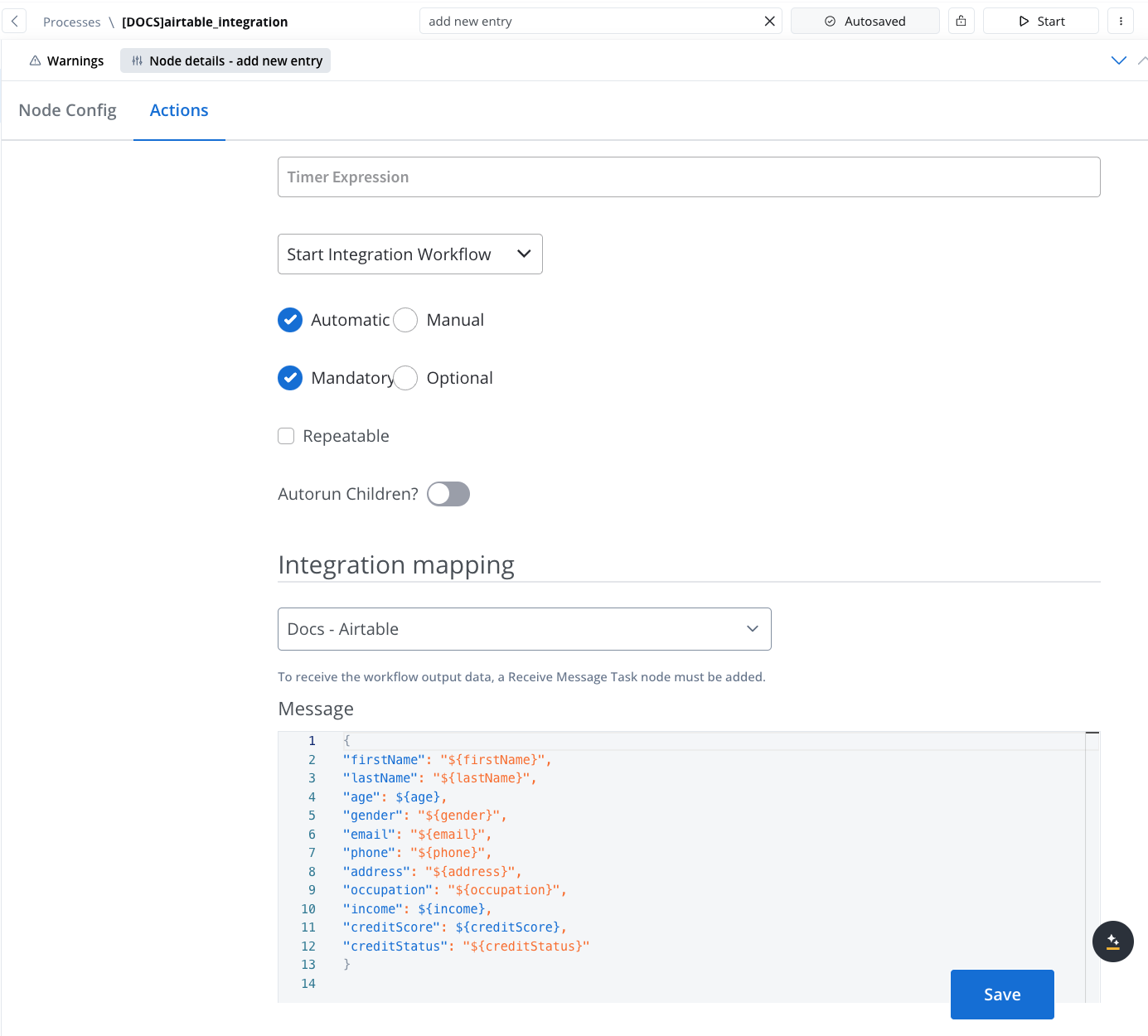Image resolution: width=1148 pixels, height=1036 pixels.
Task: Collapse panel using the blue chevron
Action: pos(1118,60)
